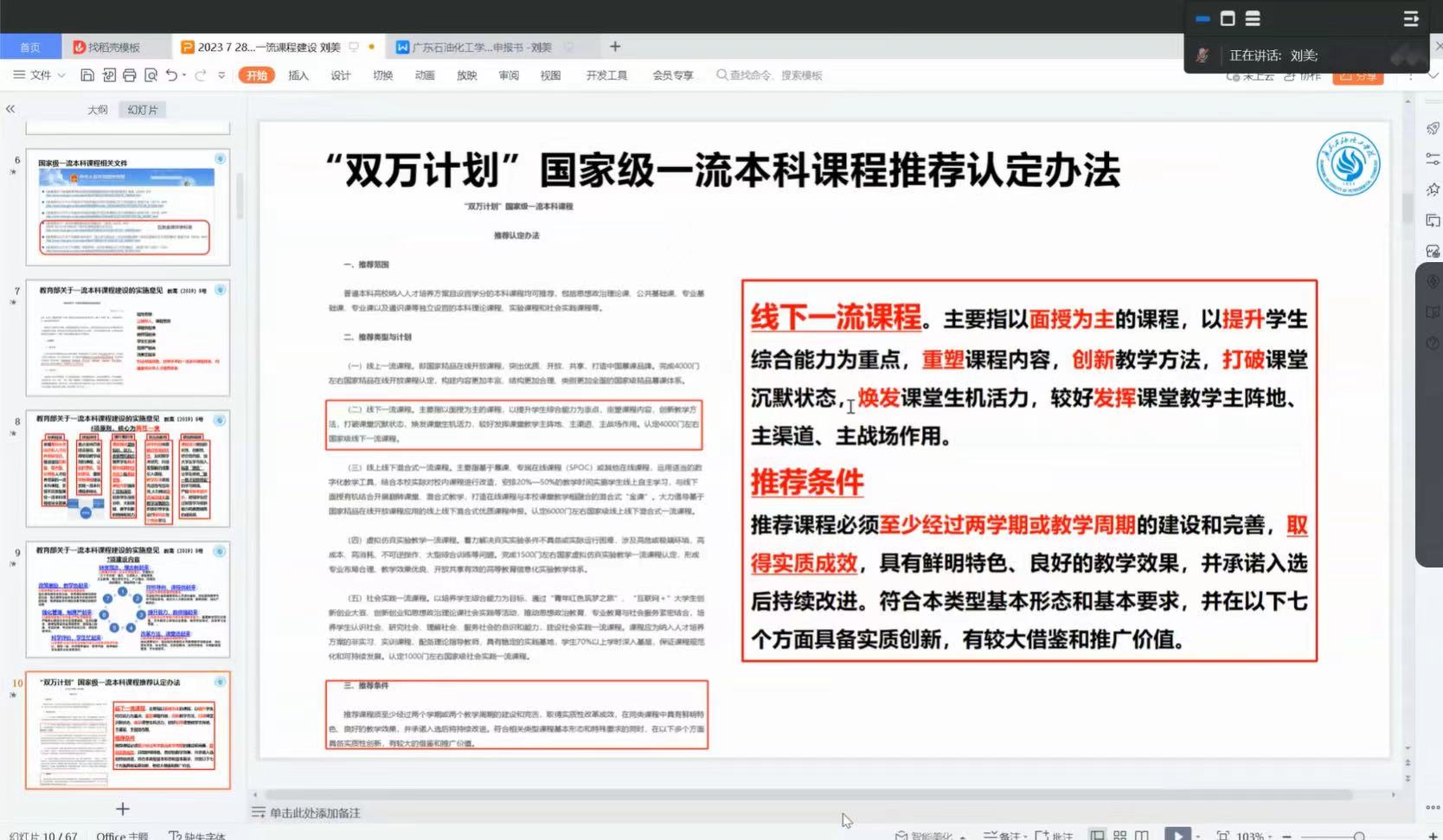Select slide 9 thumbnail in the panel
The image size is (1443, 840).
128,600
